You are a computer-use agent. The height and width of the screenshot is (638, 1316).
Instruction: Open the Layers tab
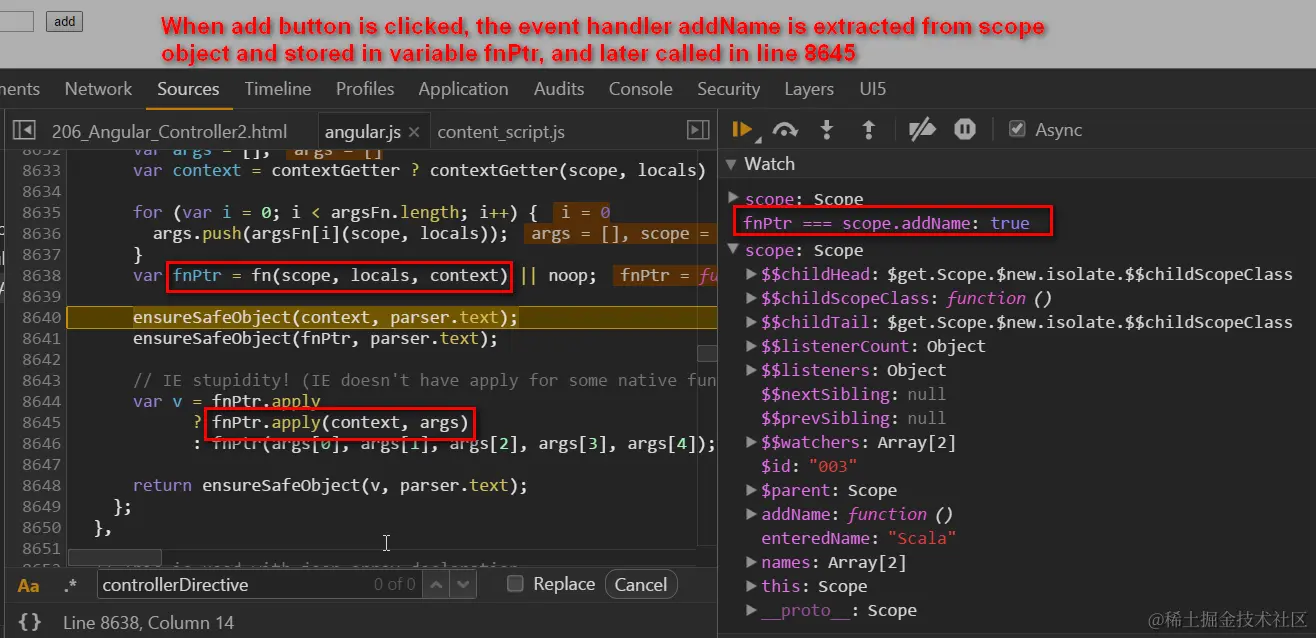click(x=809, y=89)
